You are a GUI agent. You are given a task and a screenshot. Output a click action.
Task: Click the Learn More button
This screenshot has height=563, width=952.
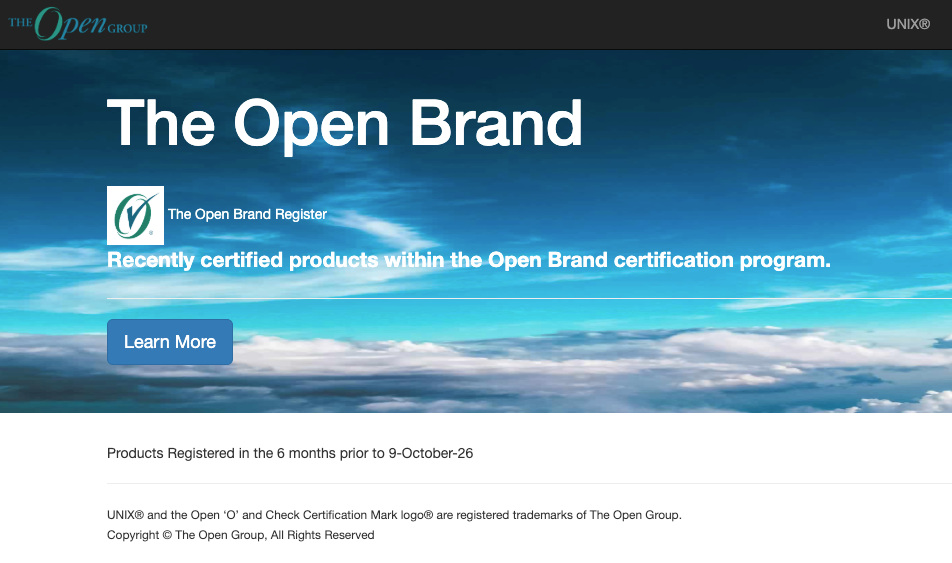tap(170, 342)
